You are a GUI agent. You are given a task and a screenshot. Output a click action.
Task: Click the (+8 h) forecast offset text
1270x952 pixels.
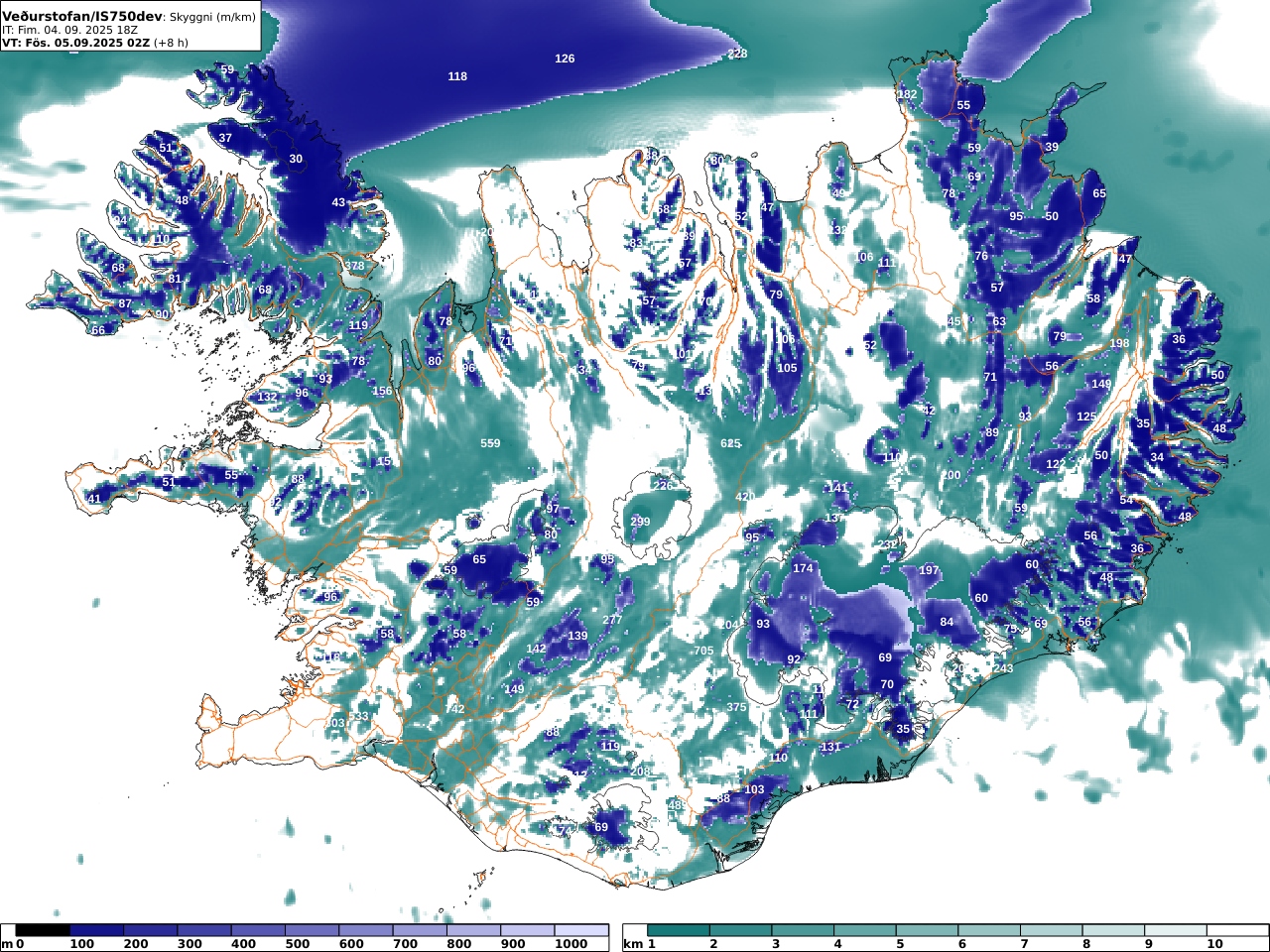point(170,43)
